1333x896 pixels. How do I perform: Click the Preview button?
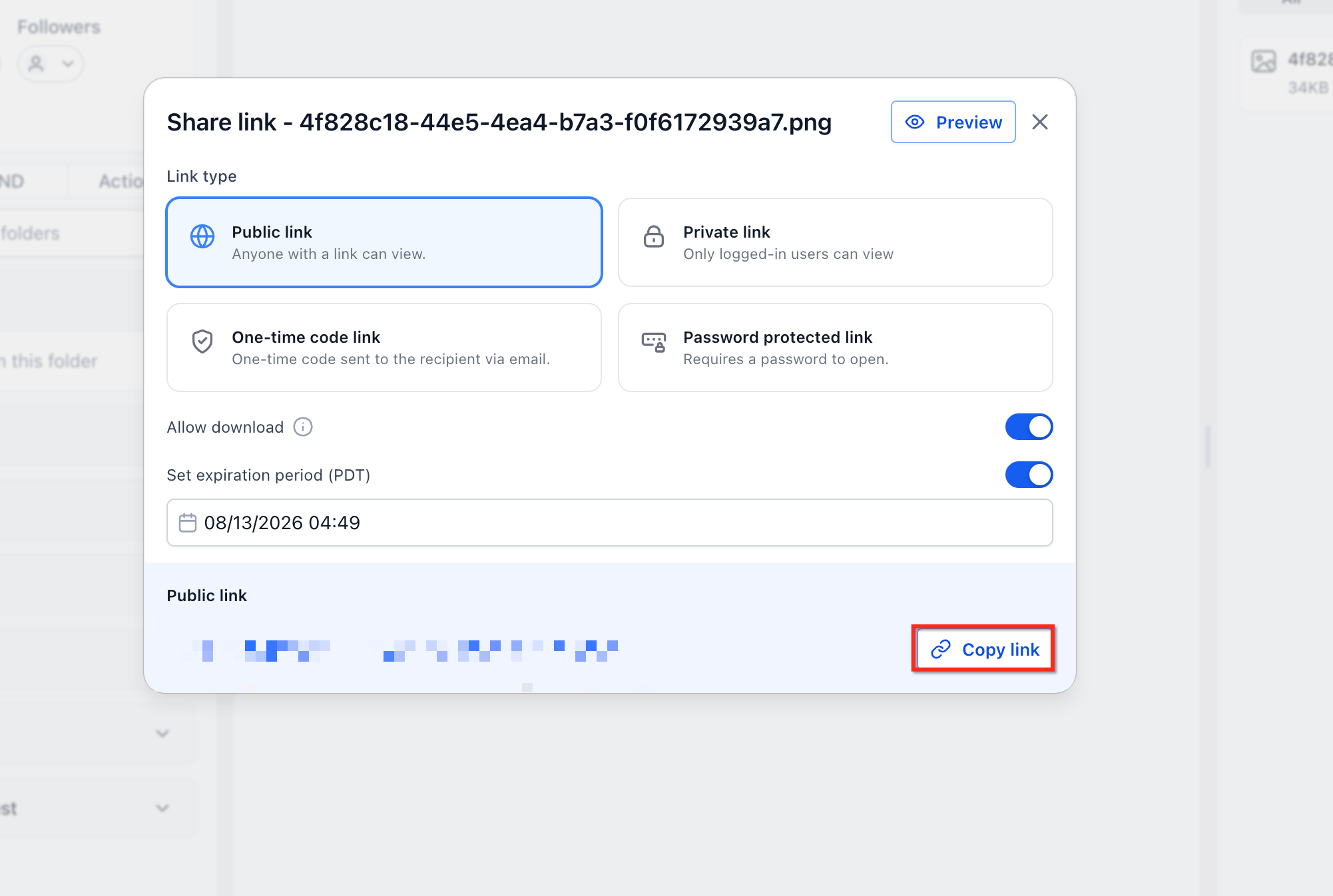(953, 122)
